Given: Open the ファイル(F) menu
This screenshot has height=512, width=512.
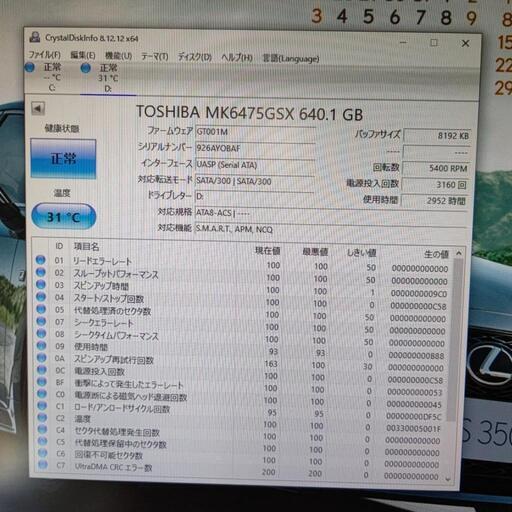Looking at the screenshot, I should (44, 55).
